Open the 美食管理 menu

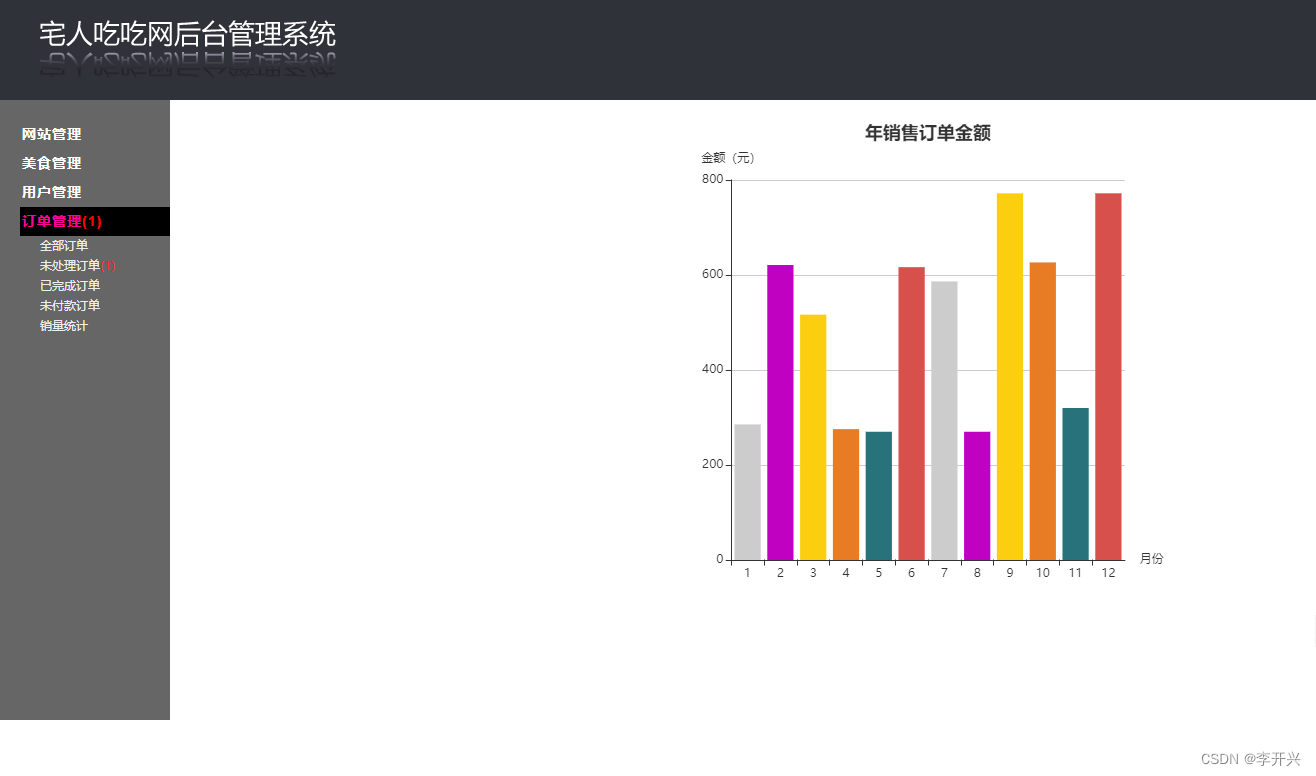[52, 163]
